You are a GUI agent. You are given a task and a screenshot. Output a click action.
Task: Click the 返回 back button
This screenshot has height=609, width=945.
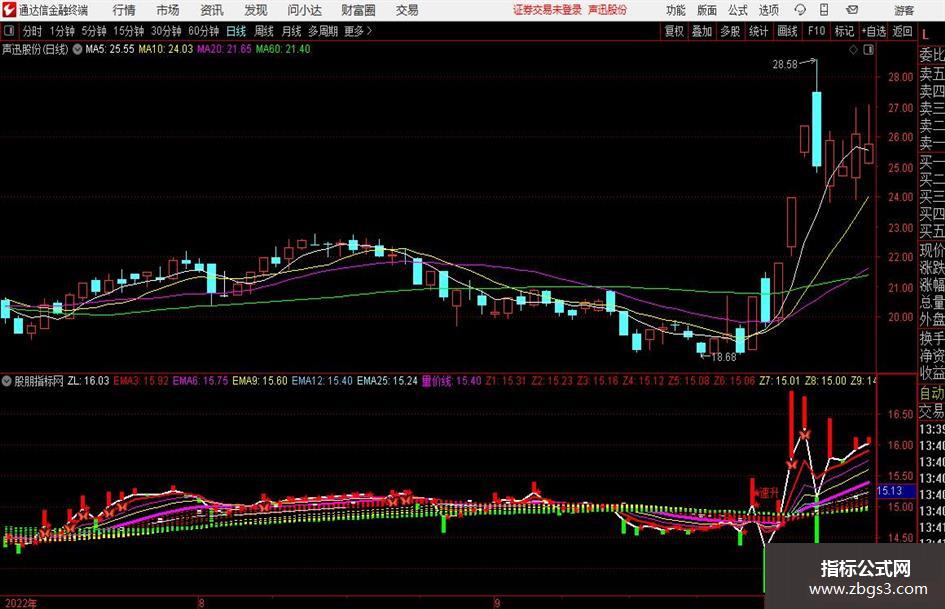click(x=902, y=31)
